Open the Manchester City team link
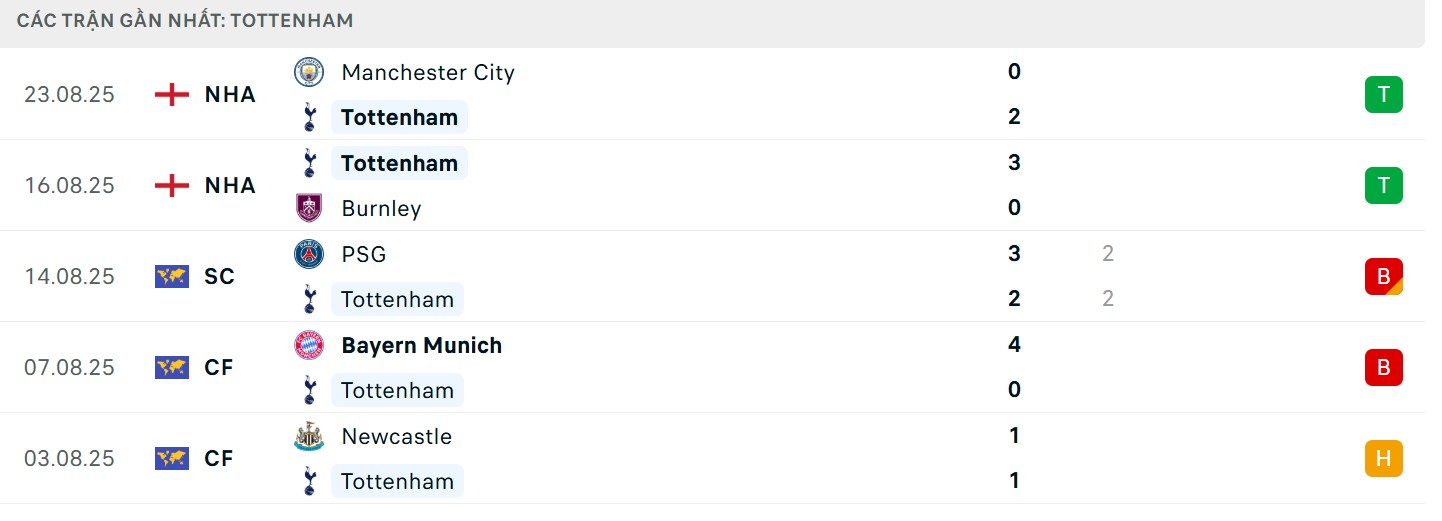The height and width of the screenshot is (521, 1442). (427, 72)
